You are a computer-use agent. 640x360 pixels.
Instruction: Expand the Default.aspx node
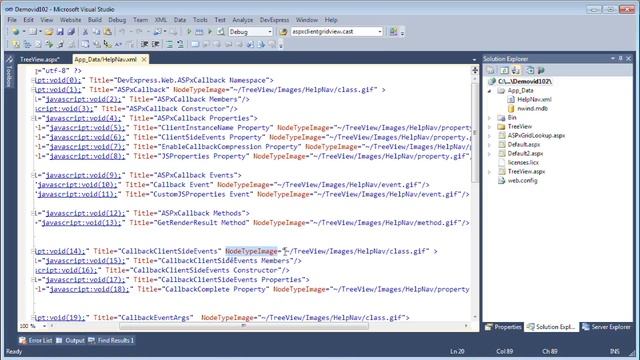point(489,144)
